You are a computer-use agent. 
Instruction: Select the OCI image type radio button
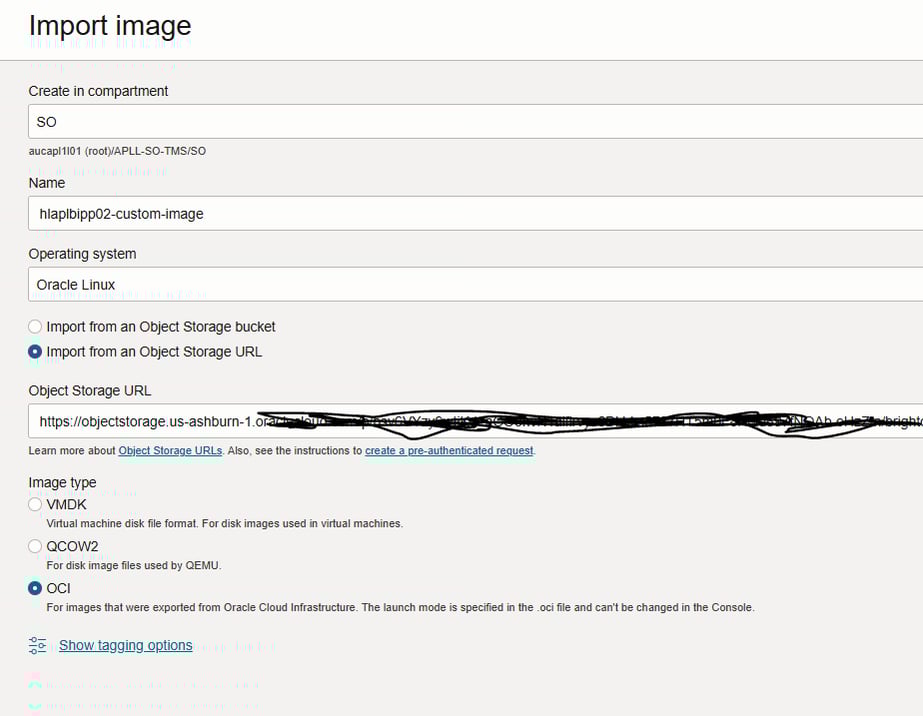36,589
